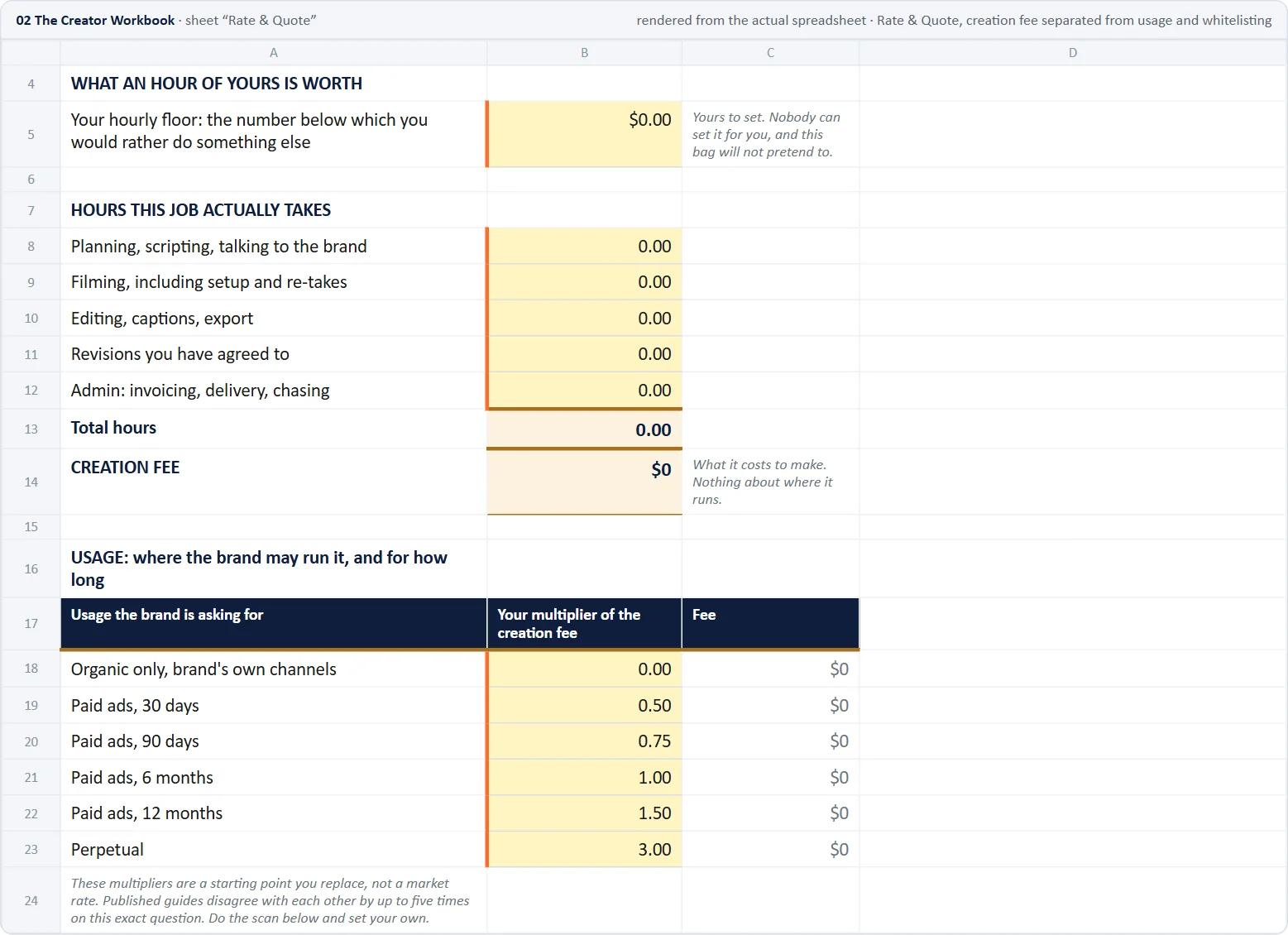This screenshot has width=1288, height=935.
Task: Click the '02 The Creator Workbook' title
Action: point(95,20)
